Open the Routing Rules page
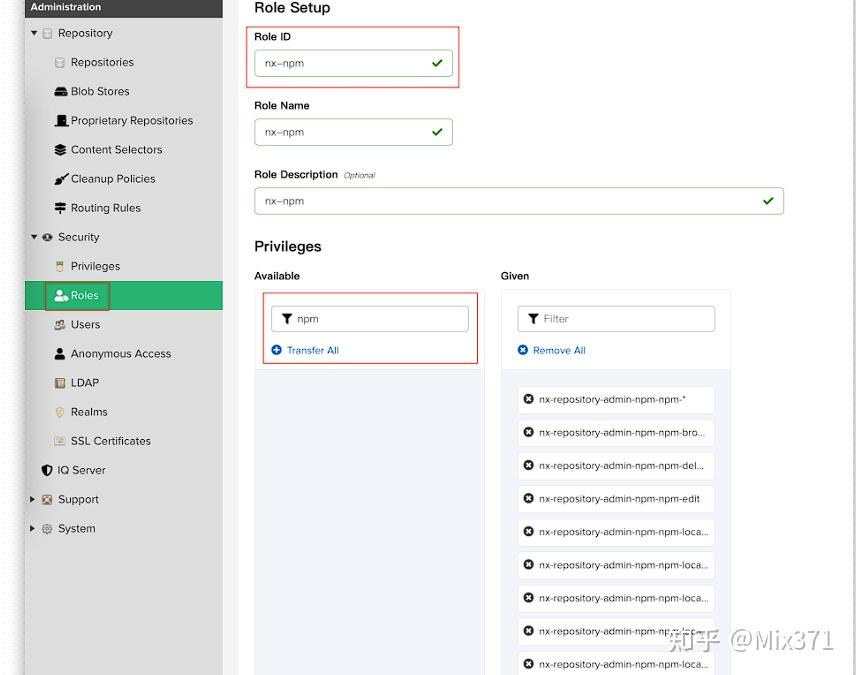 (105, 208)
